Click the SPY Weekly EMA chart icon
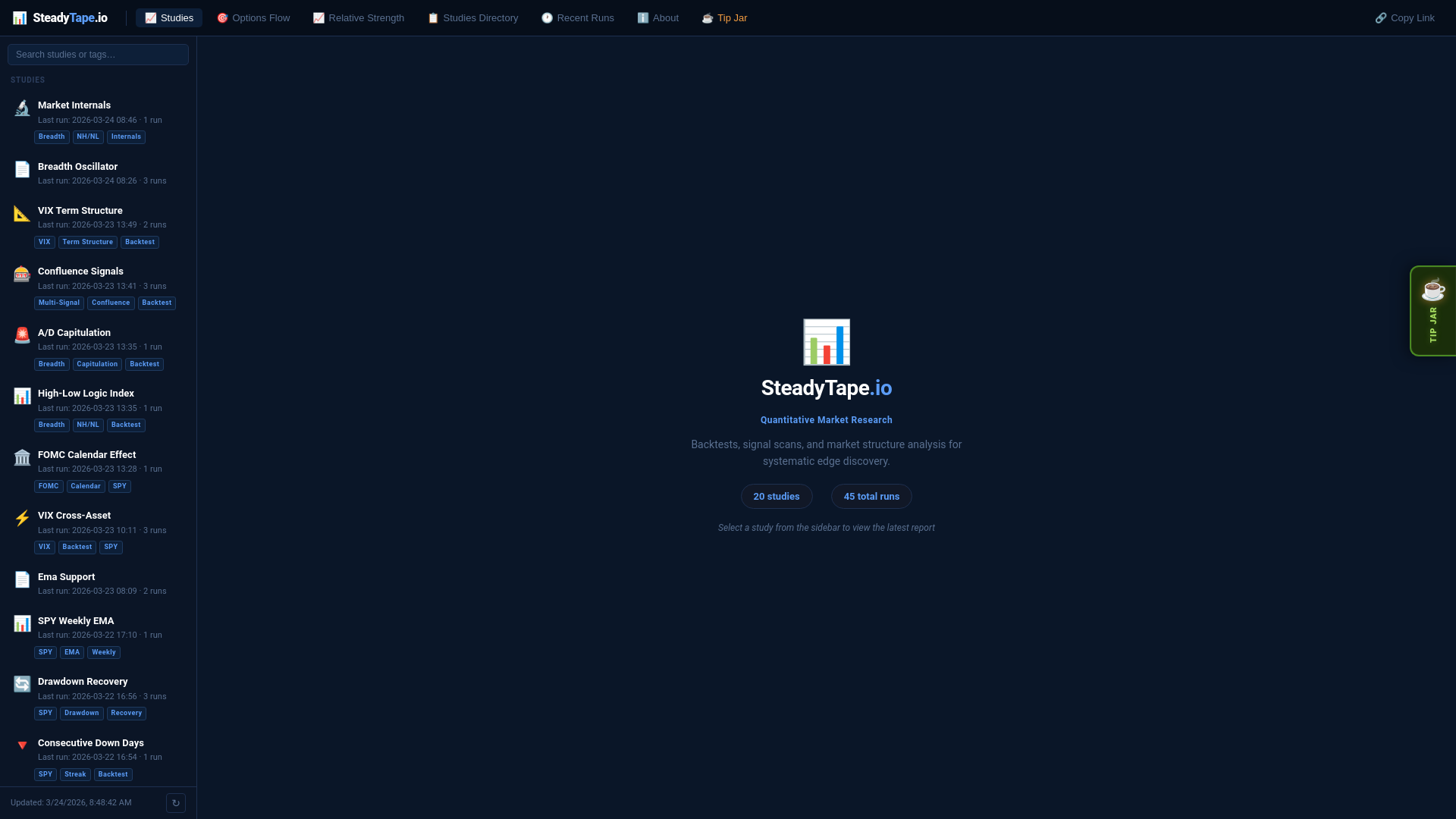This screenshot has width=1456, height=819. (22, 623)
